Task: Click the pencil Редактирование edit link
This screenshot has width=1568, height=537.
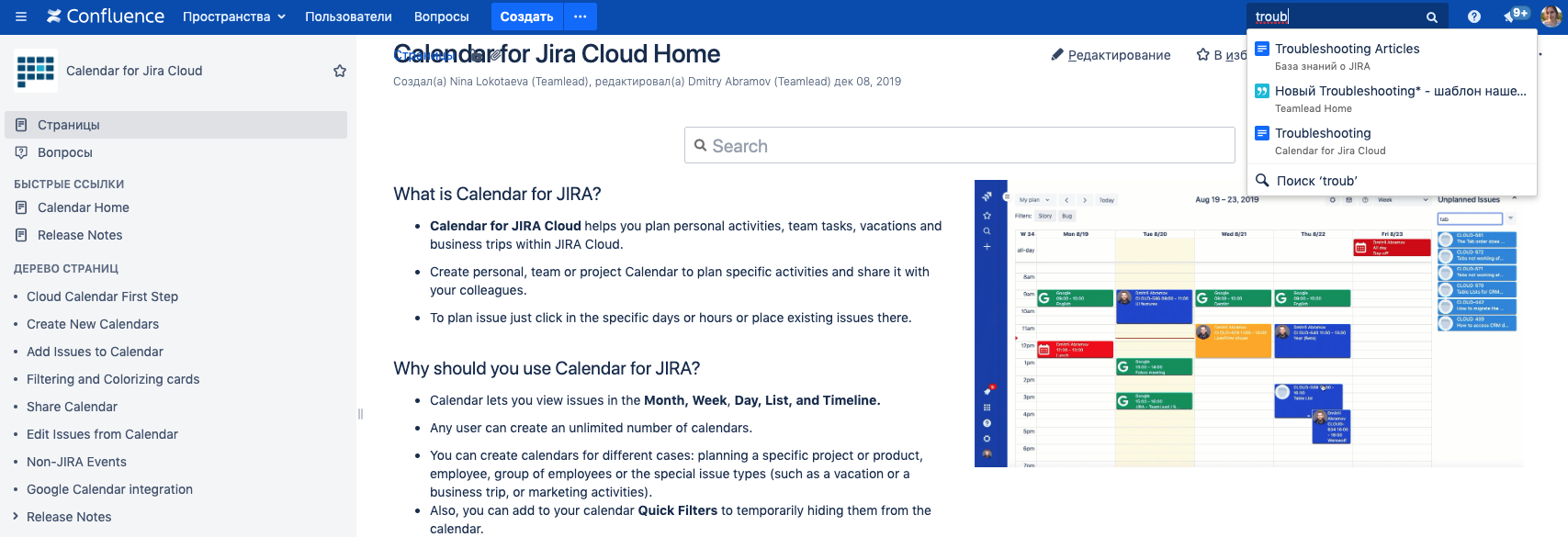Action: (1111, 55)
